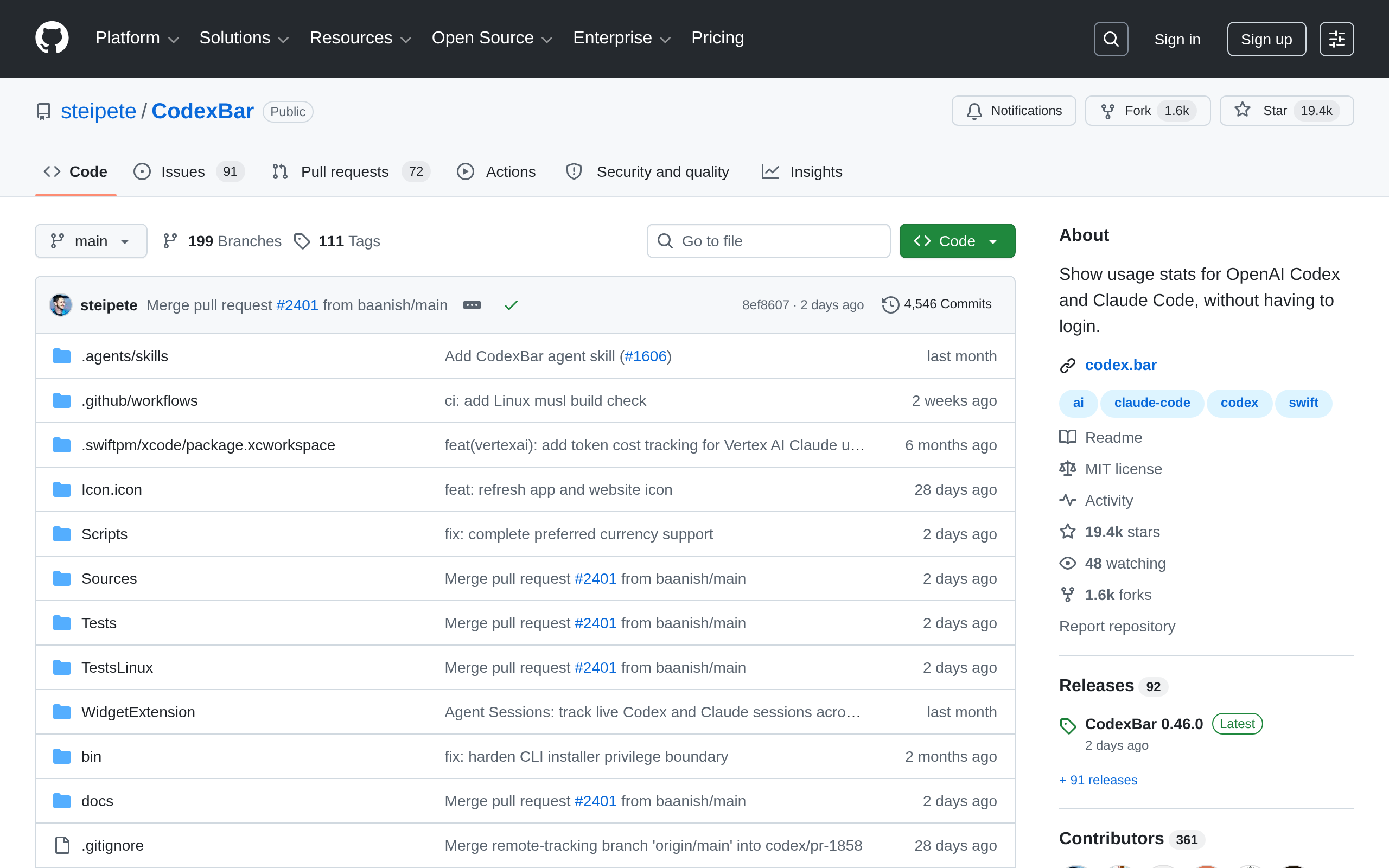Open the .agents/skills folder icon

(62, 356)
